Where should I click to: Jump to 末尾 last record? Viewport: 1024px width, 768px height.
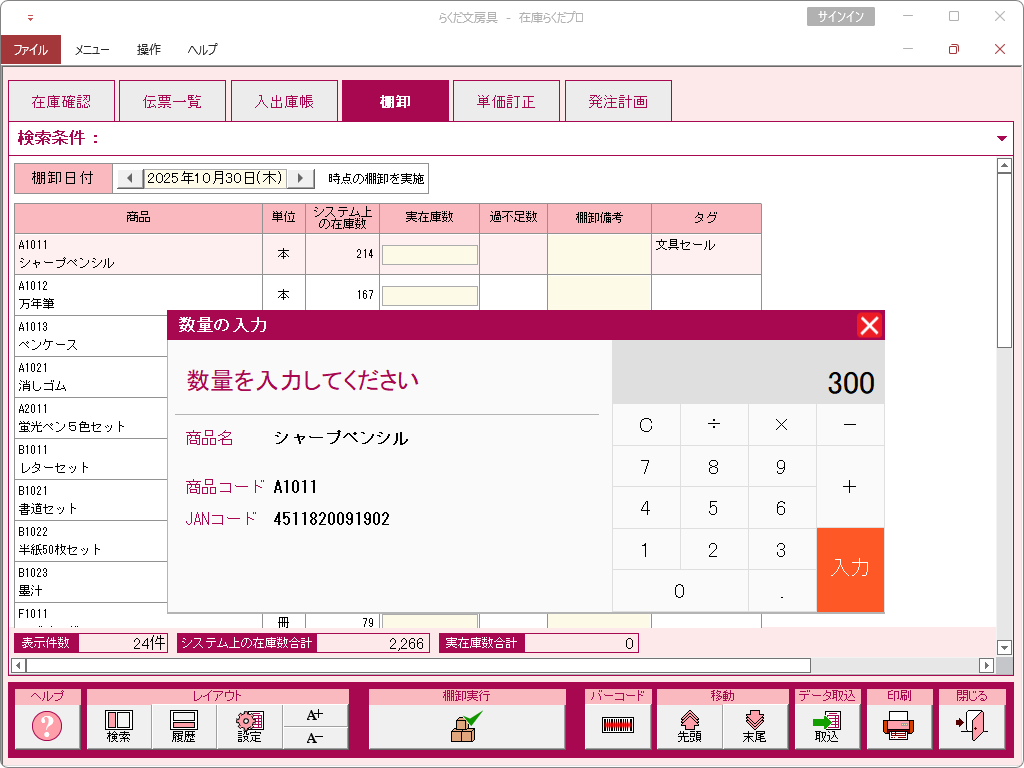tap(755, 726)
